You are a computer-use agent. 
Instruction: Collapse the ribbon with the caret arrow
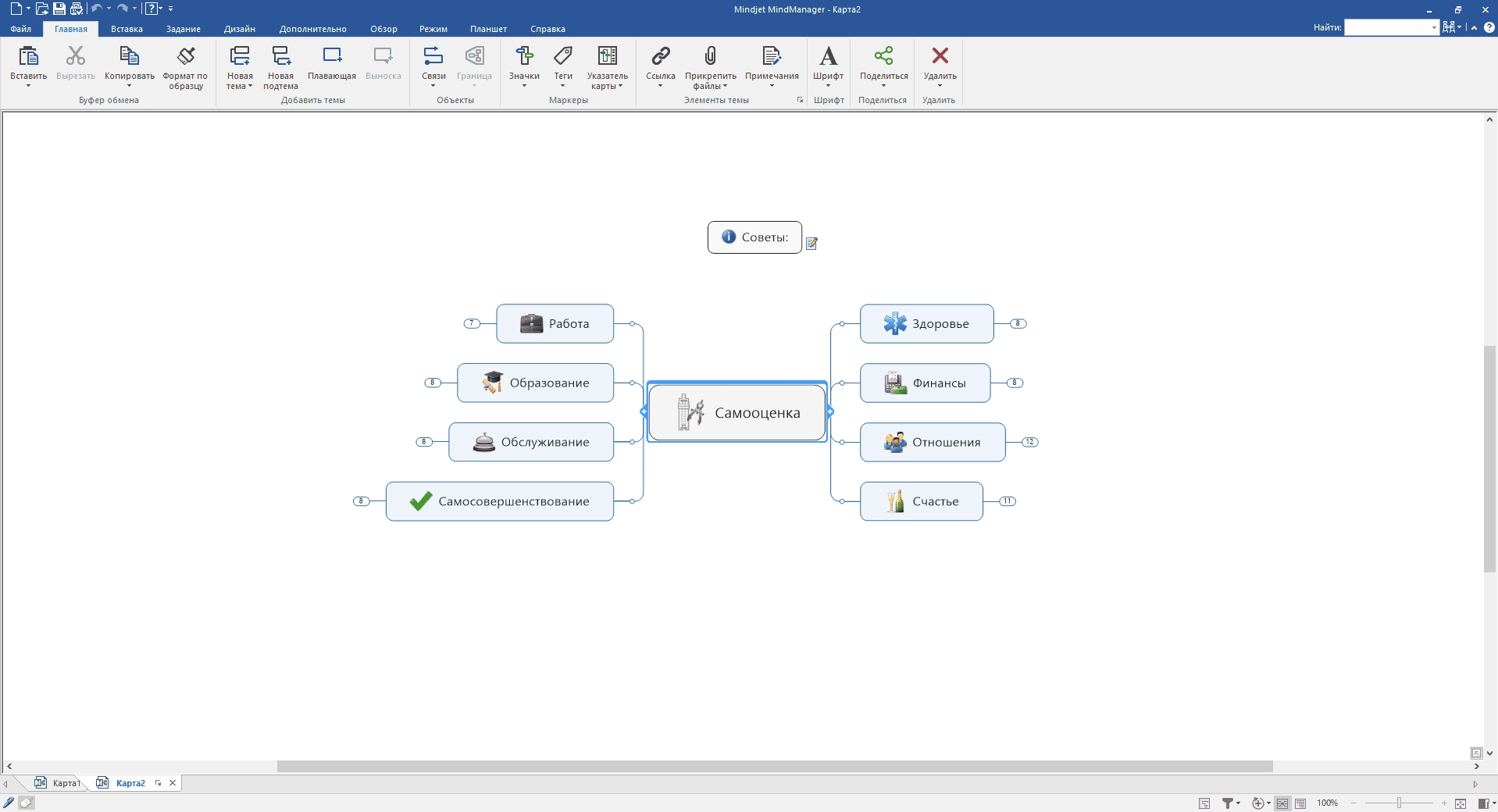[x=1474, y=27]
